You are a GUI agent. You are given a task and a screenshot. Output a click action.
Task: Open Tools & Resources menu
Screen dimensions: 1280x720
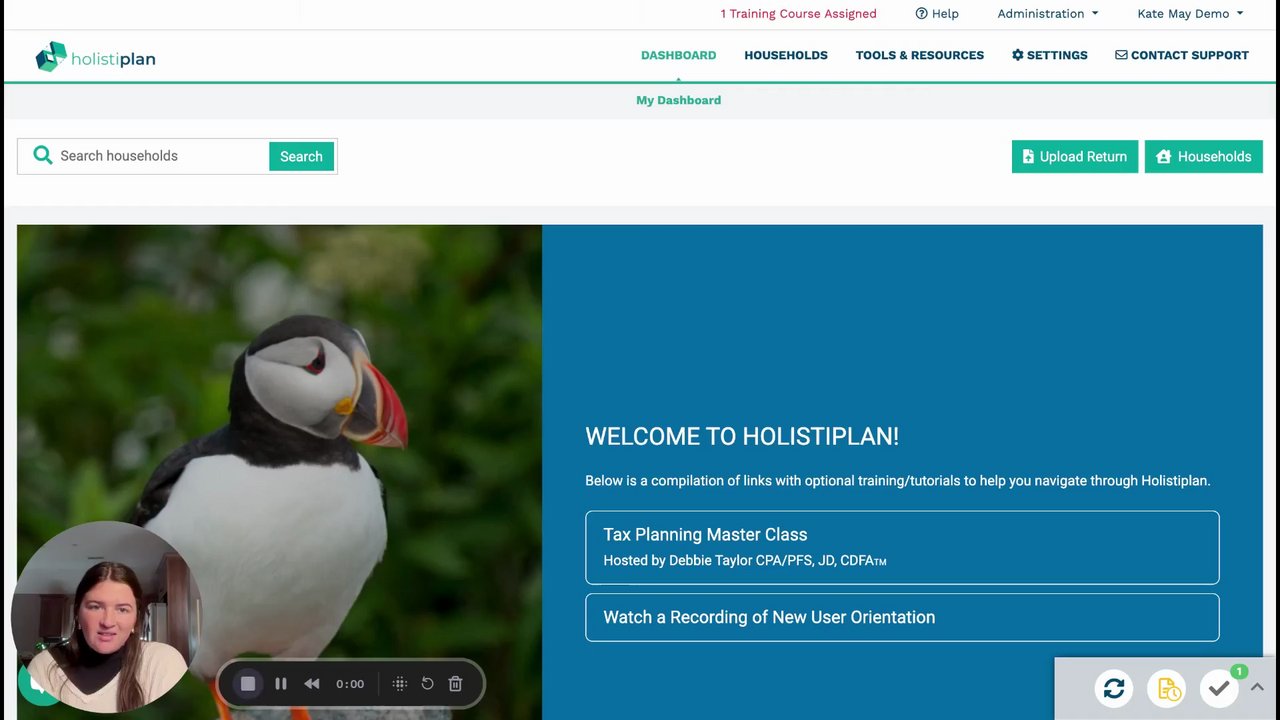[920, 55]
